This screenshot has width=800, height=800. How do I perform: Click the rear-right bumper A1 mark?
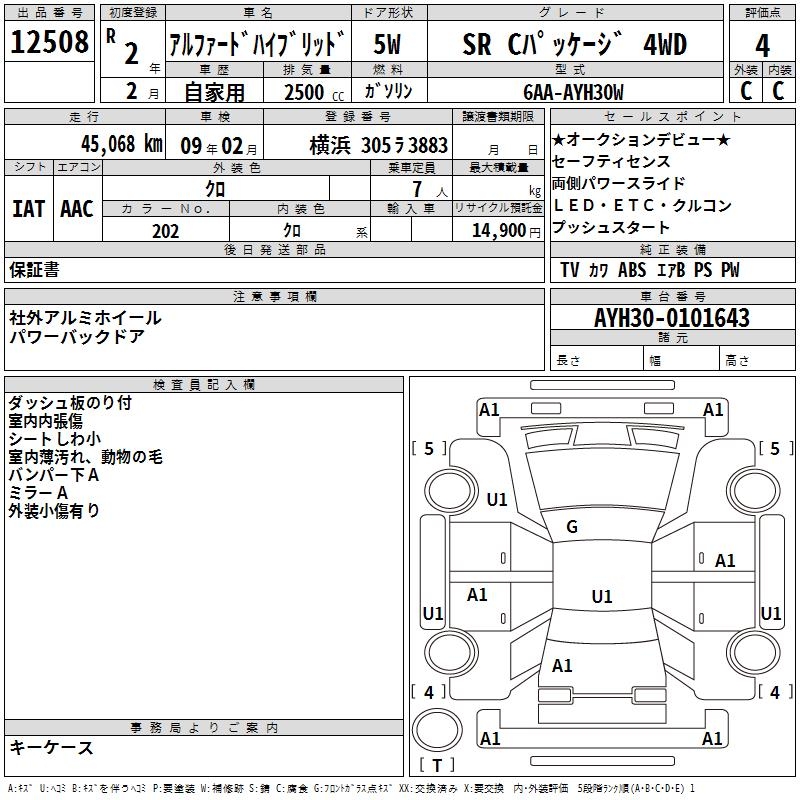coord(713,739)
